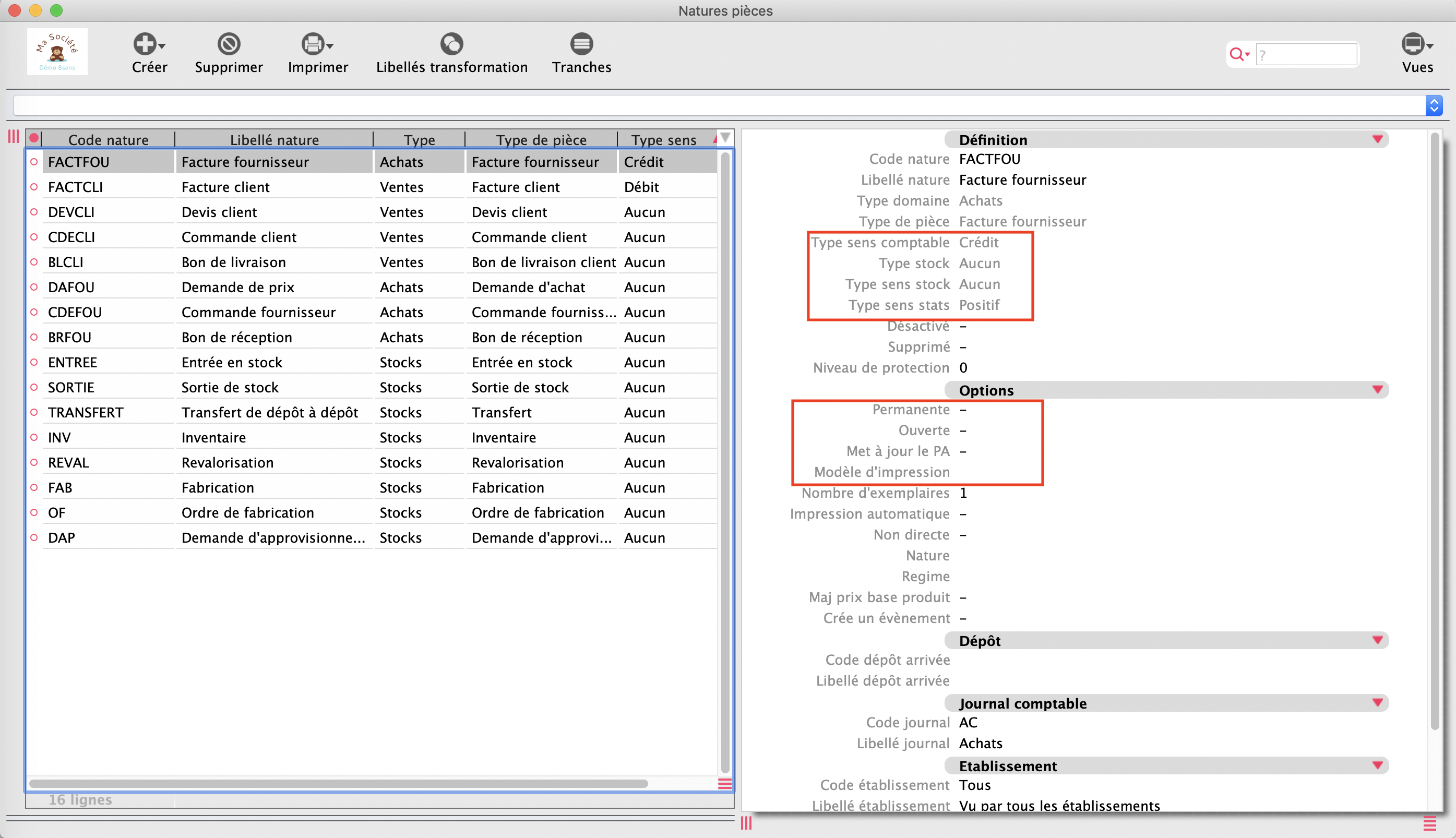Click the Ma Société logo

pyautogui.click(x=57, y=52)
